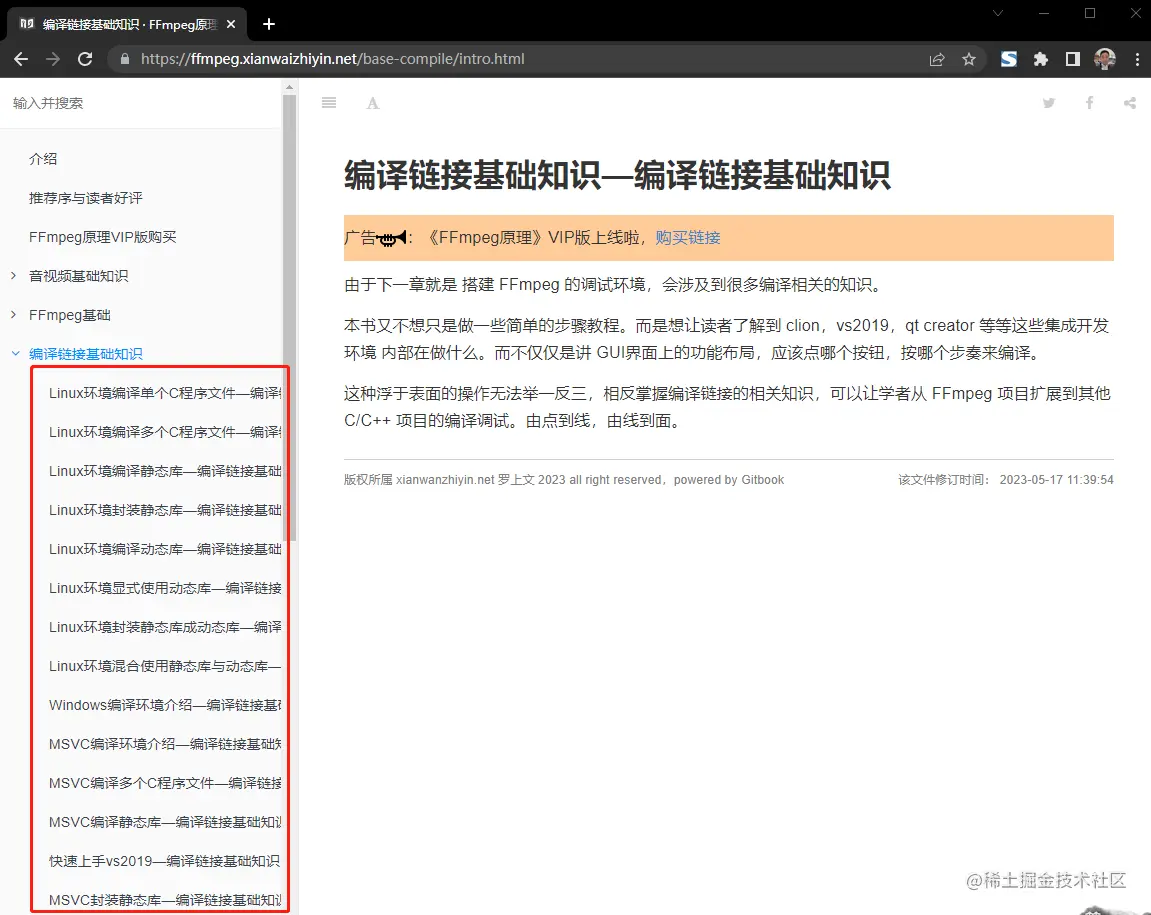Open the user profile avatar
Viewport: 1151px width, 915px height.
point(1105,59)
